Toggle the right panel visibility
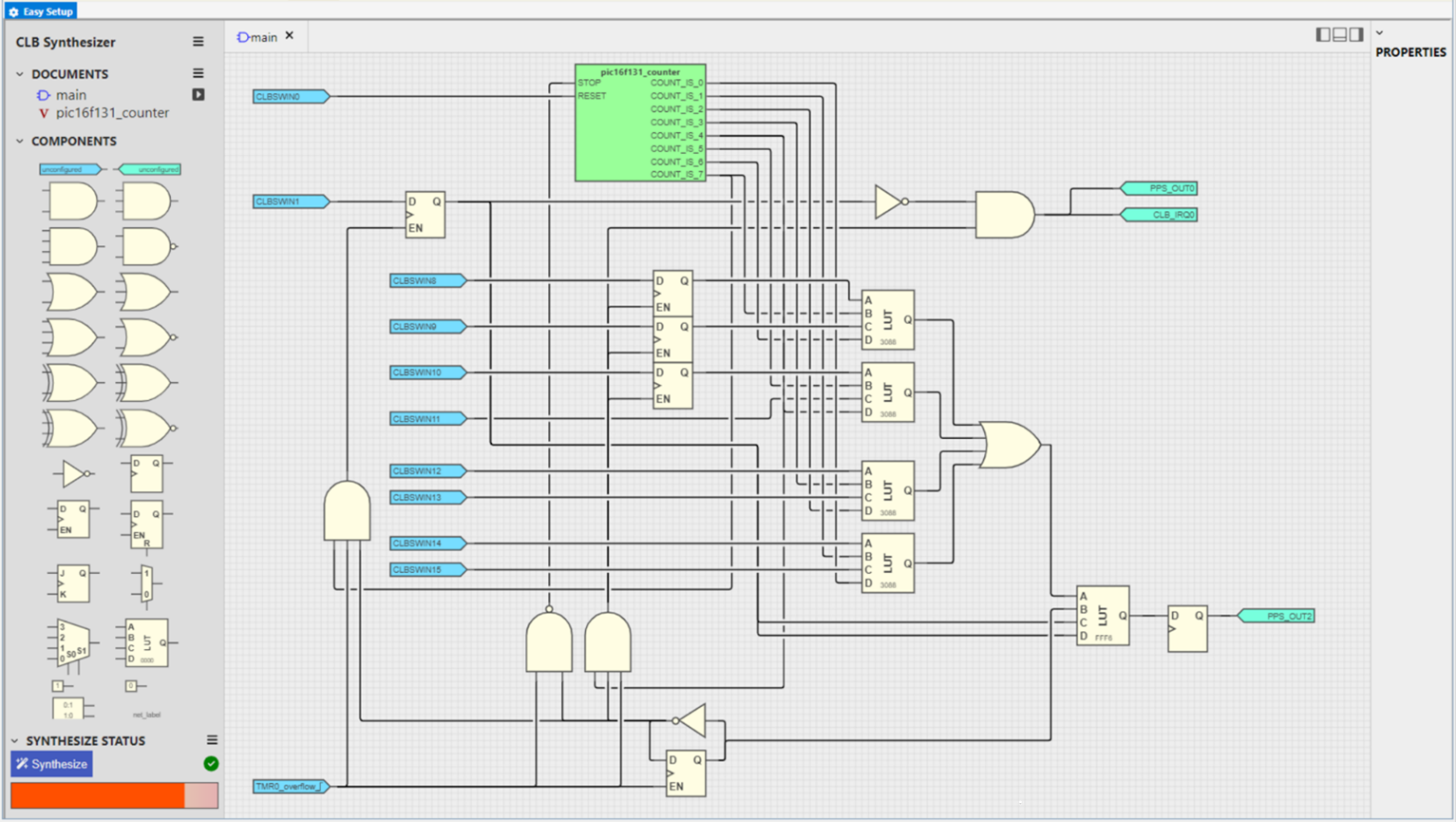The height and width of the screenshot is (822, 1456). (x=1356, y=35)
